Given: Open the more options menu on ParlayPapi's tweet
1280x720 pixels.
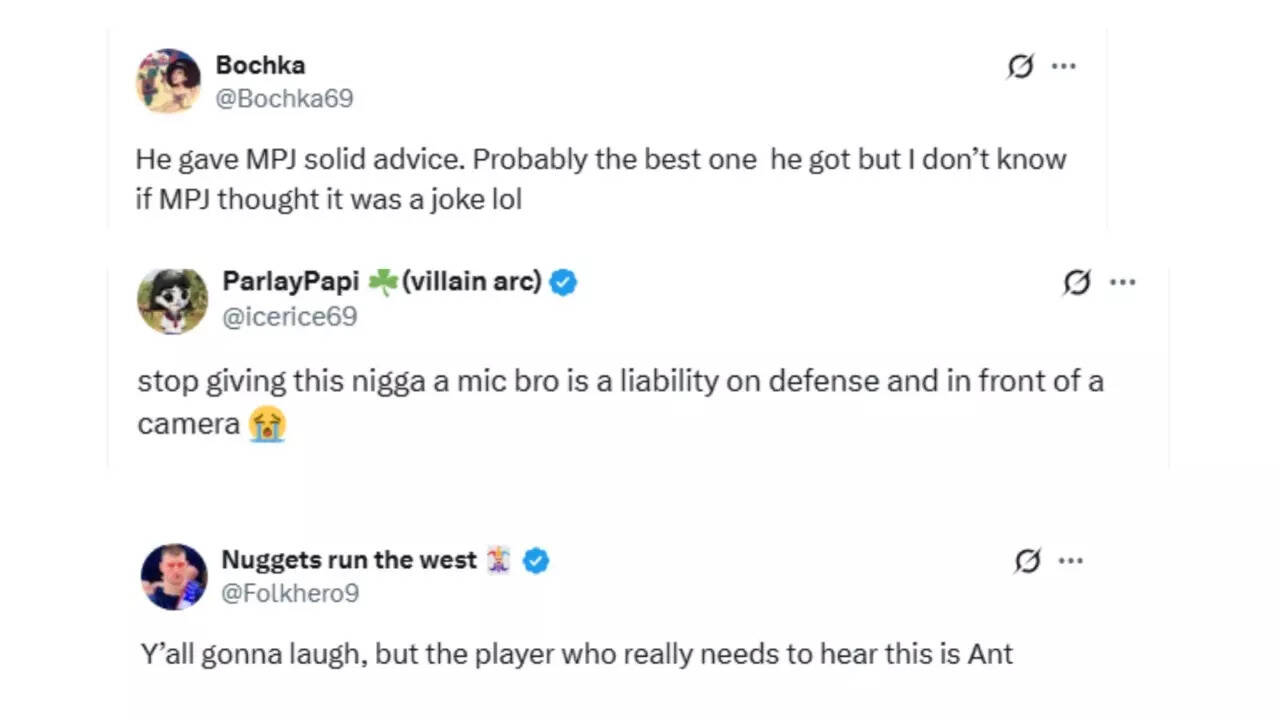Looking at the screenshot, I should 1122,283.
